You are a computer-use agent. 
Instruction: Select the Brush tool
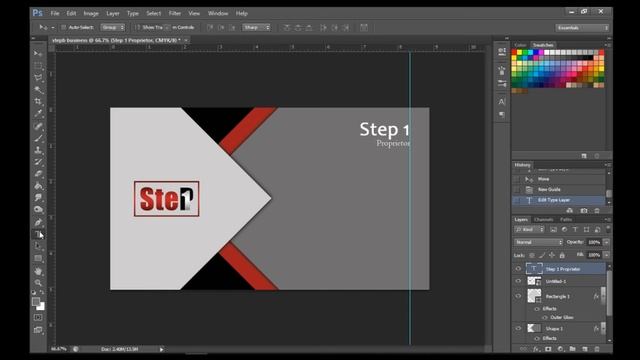(x=38, y=138)
